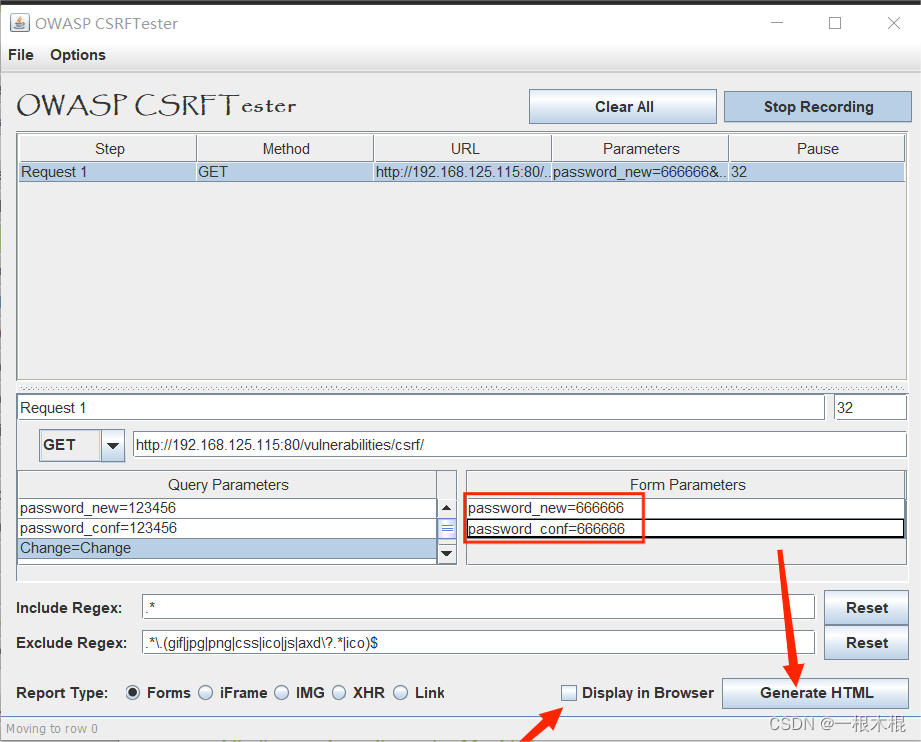Click the Query Parameters header
Screen dimensions: 921x742
(228, 485)
